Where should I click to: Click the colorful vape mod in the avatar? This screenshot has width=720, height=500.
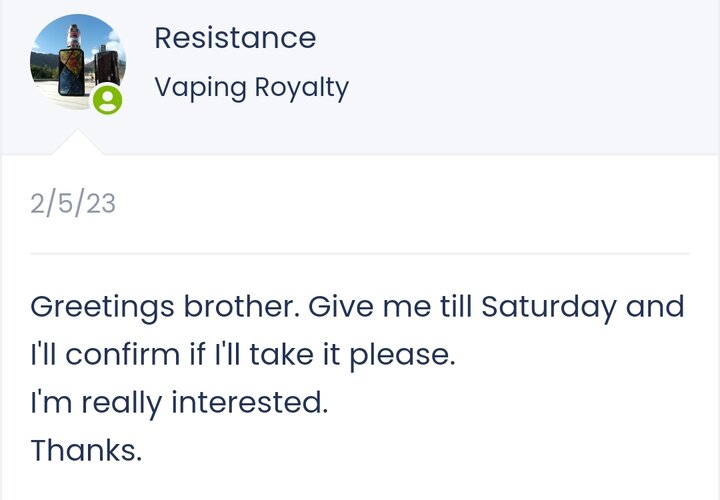tap(72, 72)
